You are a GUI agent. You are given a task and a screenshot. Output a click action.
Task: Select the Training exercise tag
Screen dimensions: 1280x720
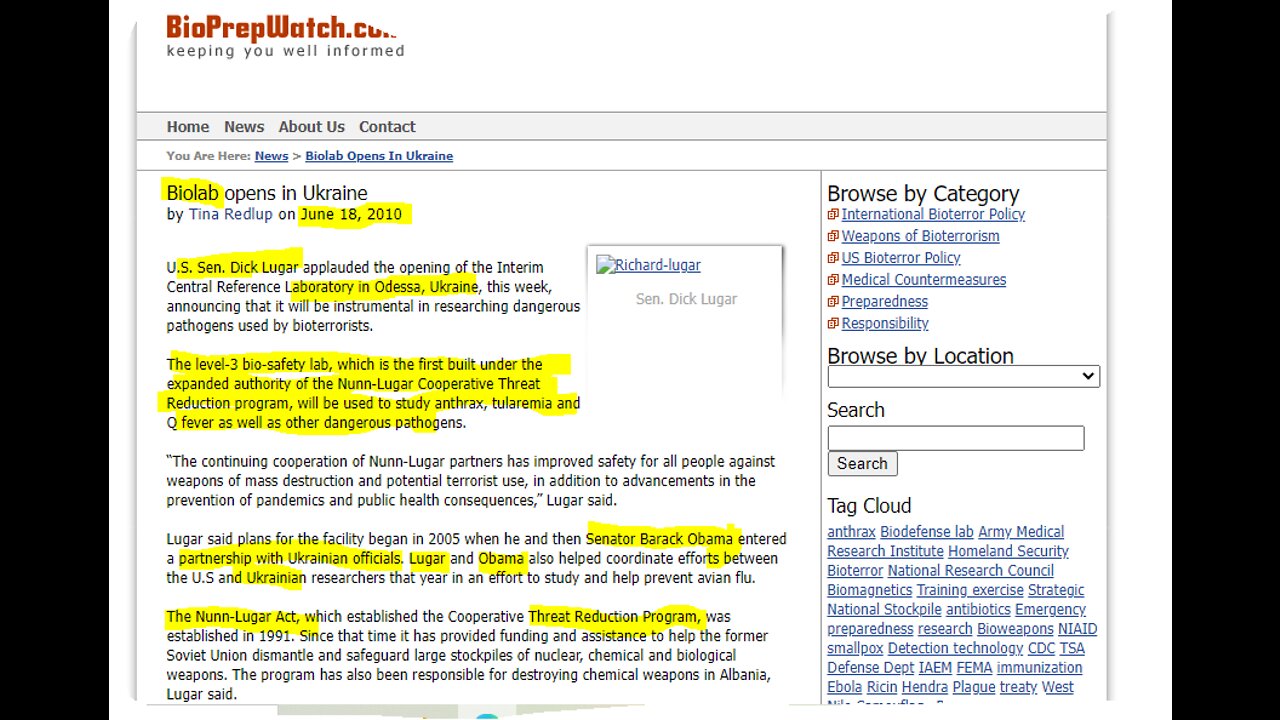pos(970,590)
